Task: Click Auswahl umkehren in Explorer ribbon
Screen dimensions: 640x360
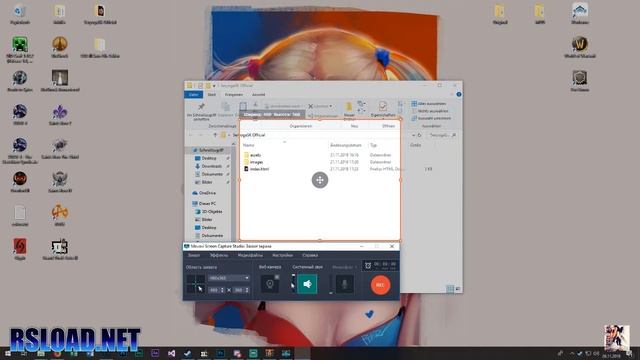Action: click(x=431, y=118)
